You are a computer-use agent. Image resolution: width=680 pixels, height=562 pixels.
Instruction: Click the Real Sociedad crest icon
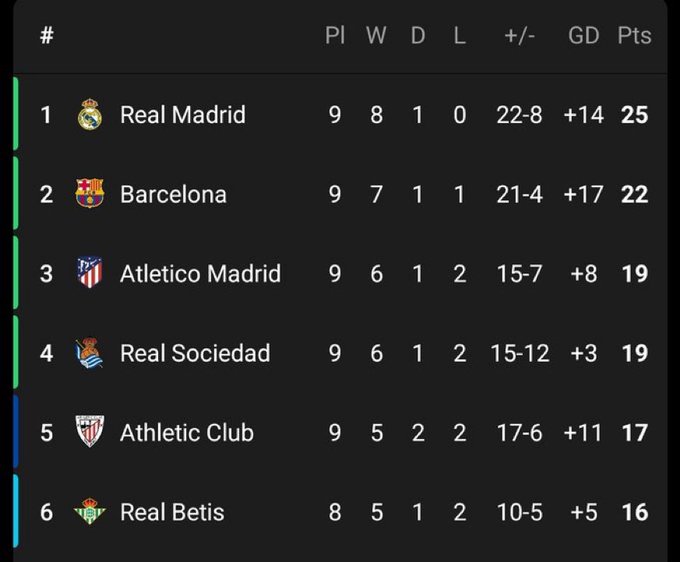(89, 353)
